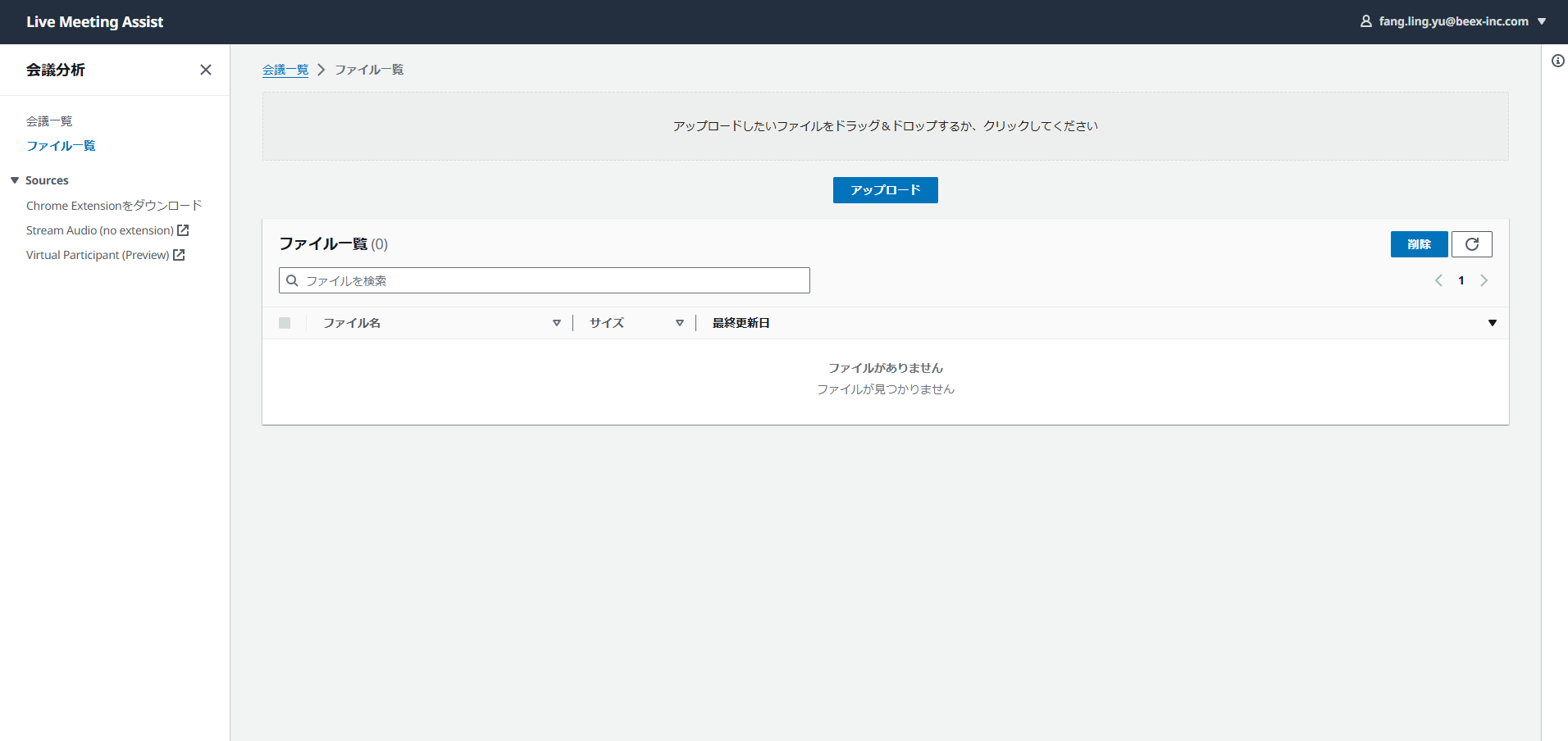Click the アップロード button

point(886,190)
